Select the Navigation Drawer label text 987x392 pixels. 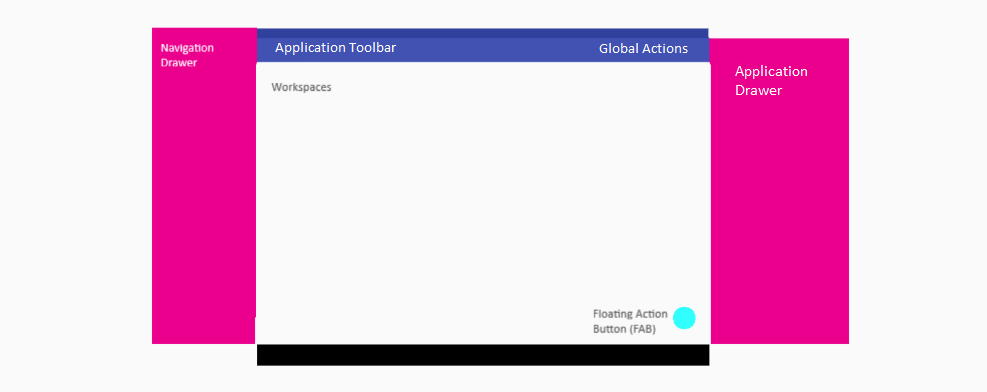point(187,55)
